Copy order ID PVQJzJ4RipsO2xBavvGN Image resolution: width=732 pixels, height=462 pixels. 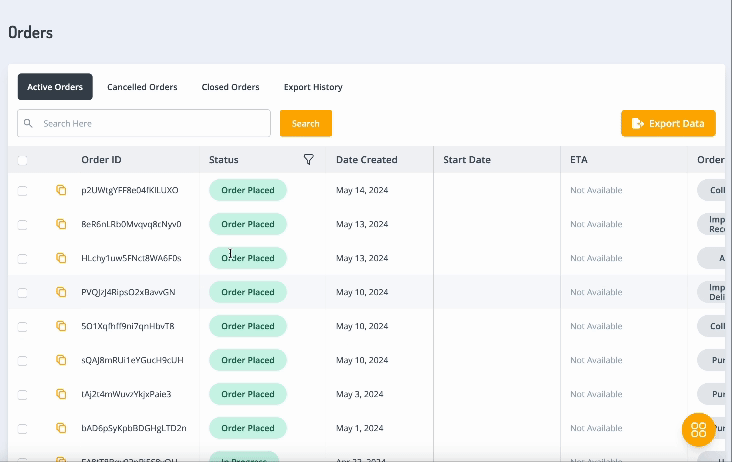click(x=61, y=292)
